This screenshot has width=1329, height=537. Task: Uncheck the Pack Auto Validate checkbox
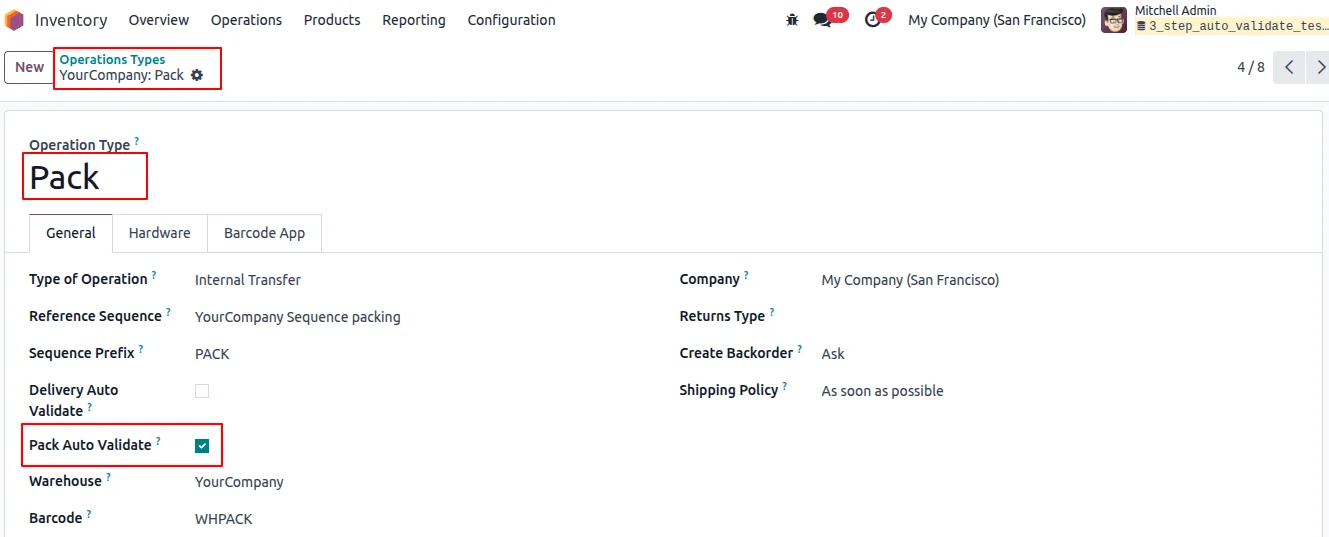(x=202, y=446)
